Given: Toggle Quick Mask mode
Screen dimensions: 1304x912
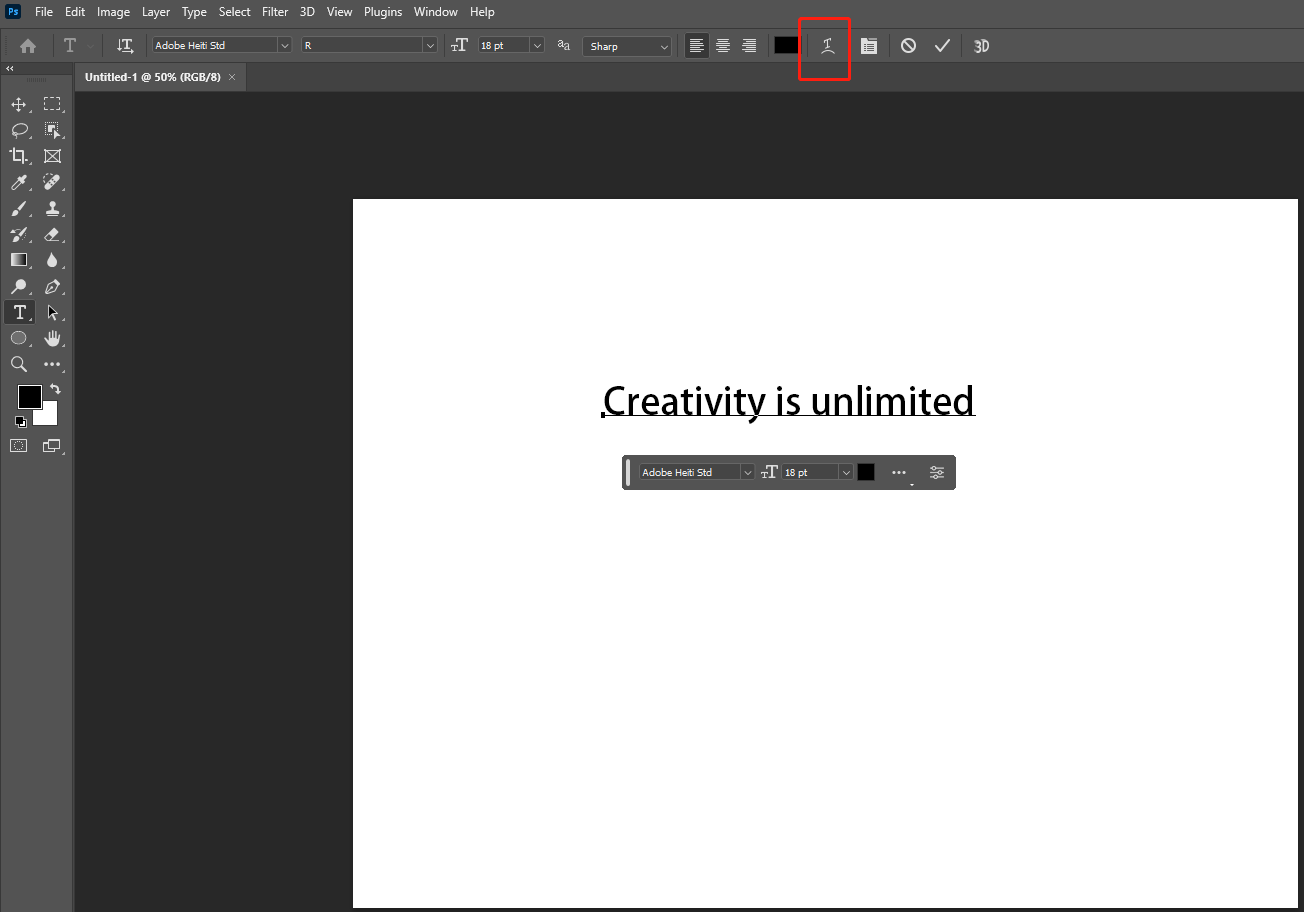Looking at the screenshot, I should click(18, 445).
